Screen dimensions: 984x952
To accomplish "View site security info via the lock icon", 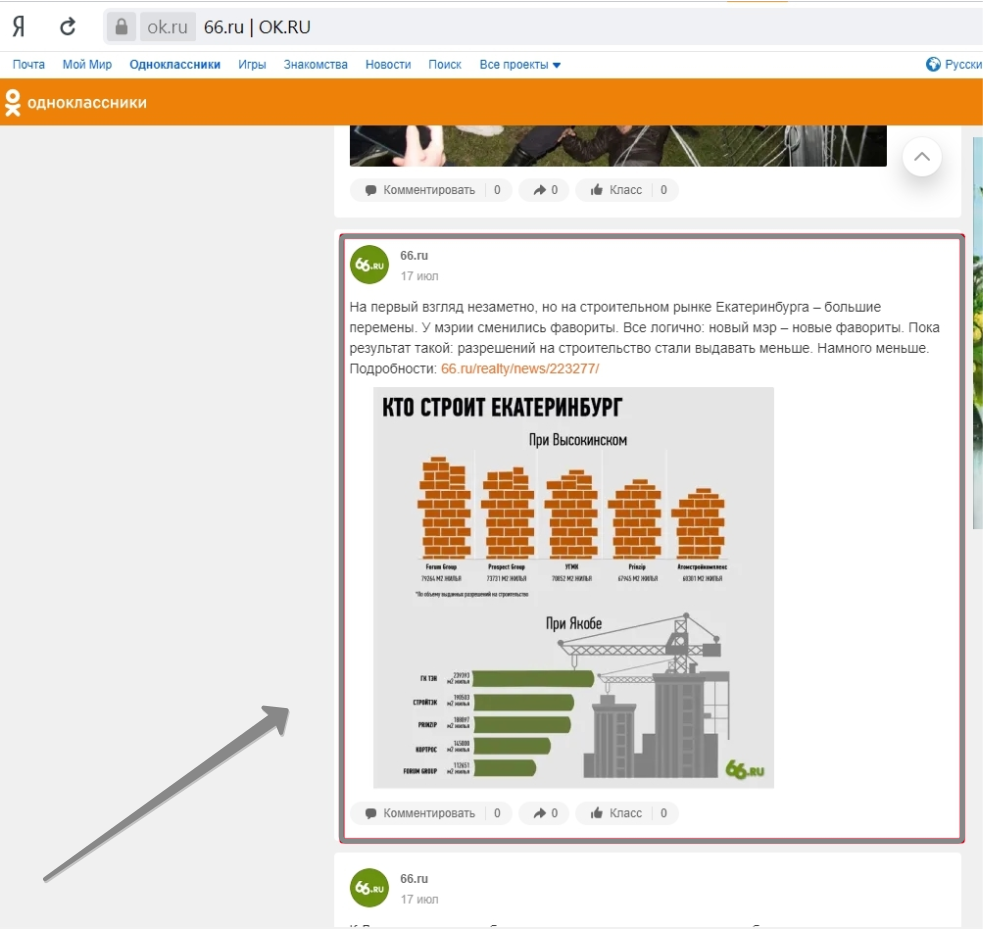I will (x=121, y=27).
